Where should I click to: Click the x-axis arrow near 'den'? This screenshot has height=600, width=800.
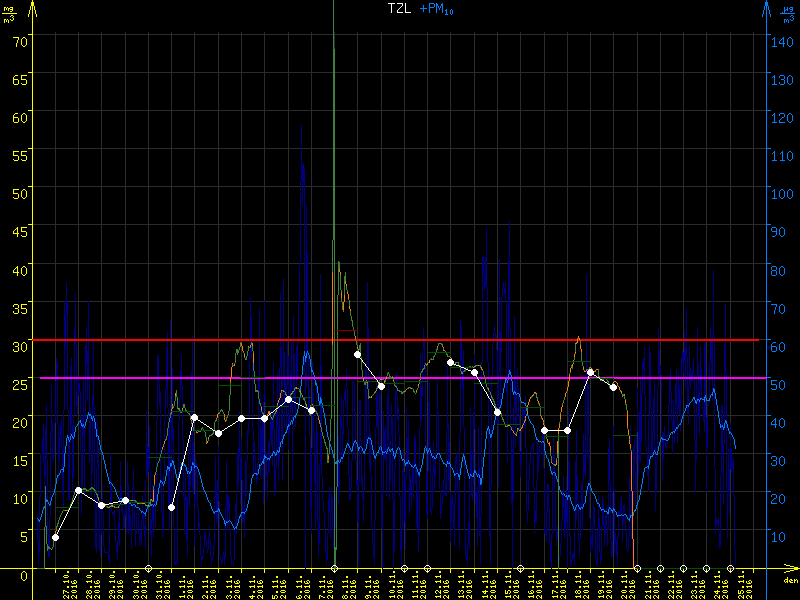pos(791,572)
